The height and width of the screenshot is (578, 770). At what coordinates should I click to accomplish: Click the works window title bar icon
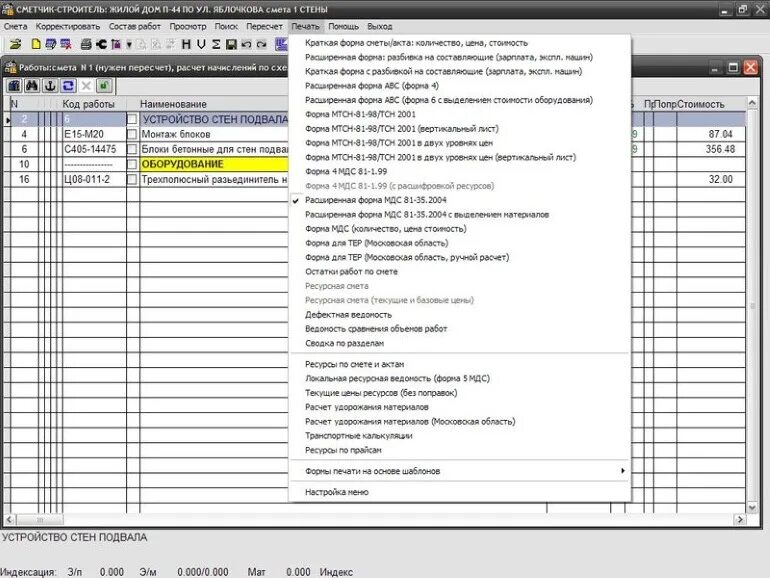click(x=10, y=67)
